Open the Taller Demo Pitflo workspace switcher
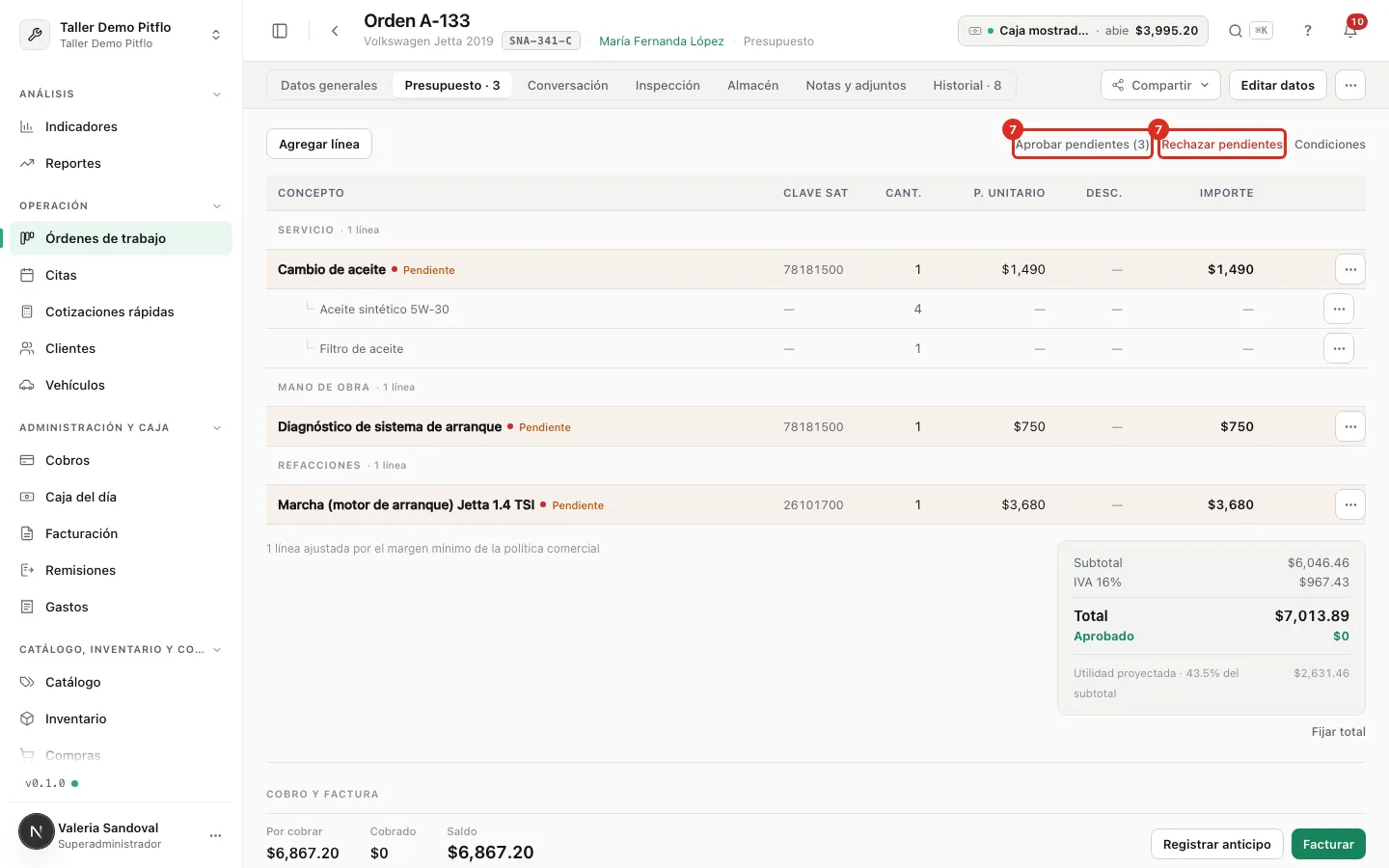Image resolution: width=1389 pixels, height=868 pixels. pyautogui.click(x=121, y=35)
